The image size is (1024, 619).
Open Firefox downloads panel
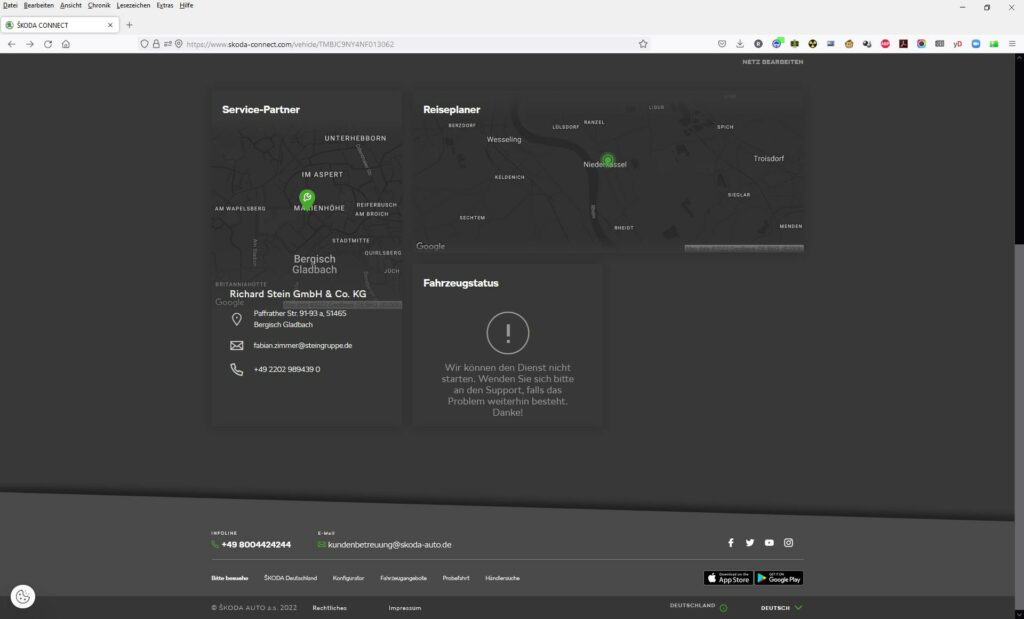coord(740,44)
